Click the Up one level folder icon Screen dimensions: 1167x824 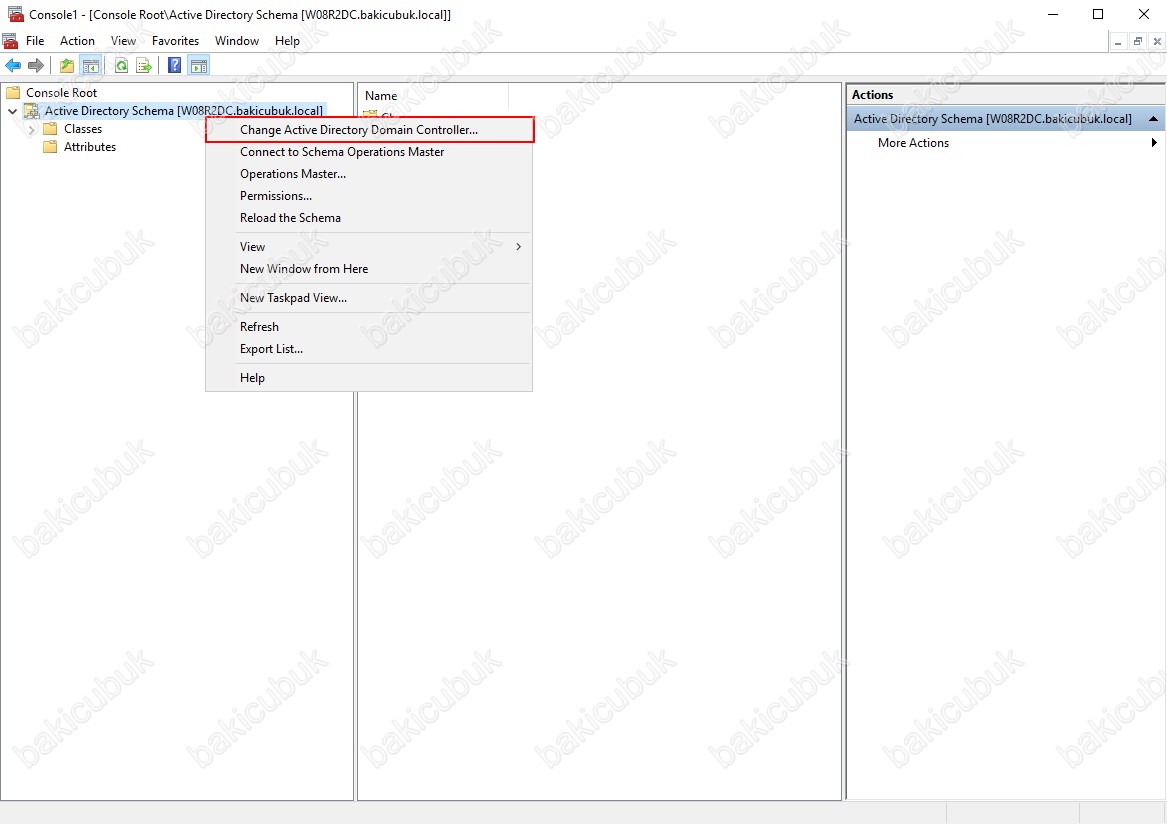(67, 66)
